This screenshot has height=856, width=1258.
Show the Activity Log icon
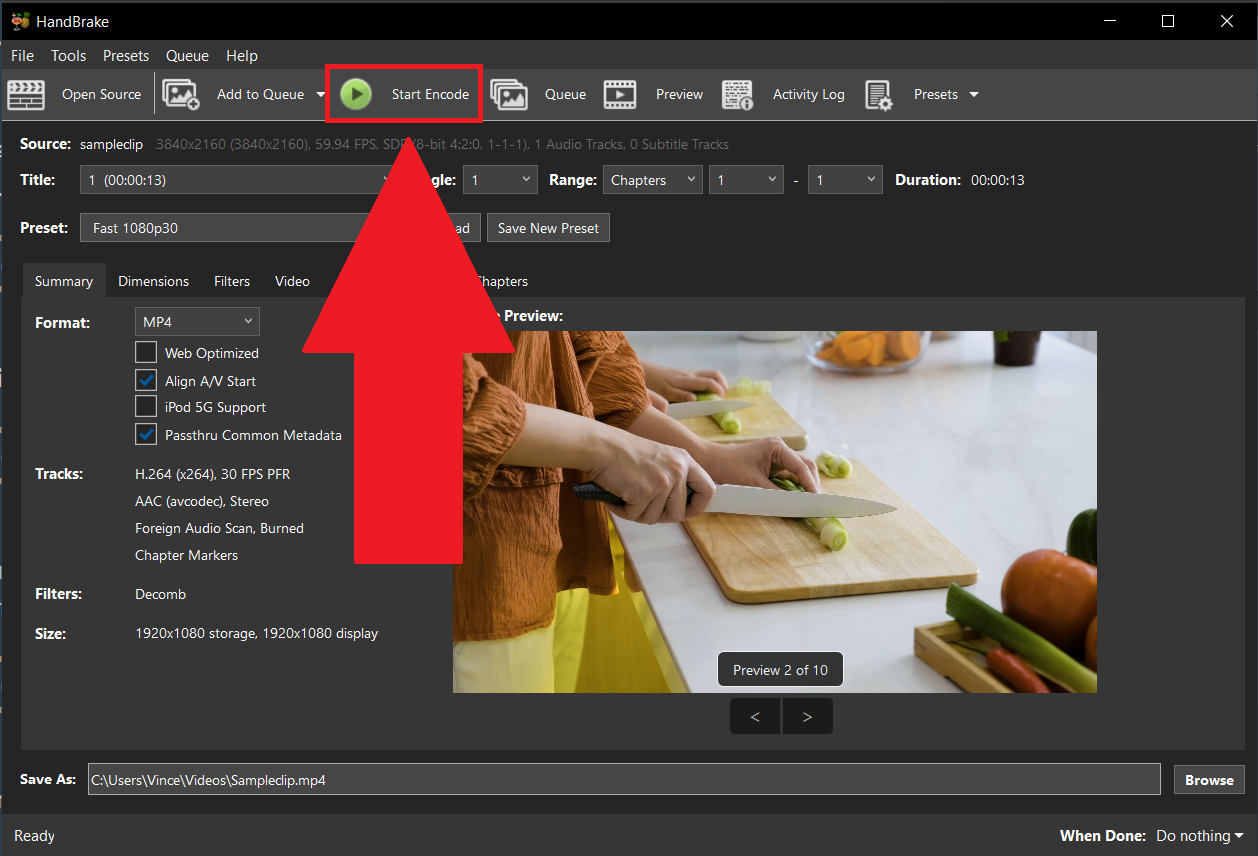pyautogui.click(x=738, y=94)
